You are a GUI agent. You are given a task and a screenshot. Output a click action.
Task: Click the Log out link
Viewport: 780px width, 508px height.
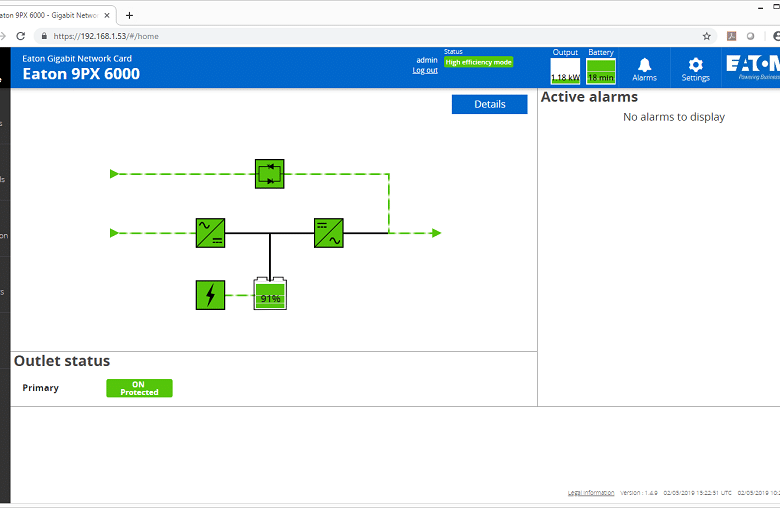pos(425,71)
